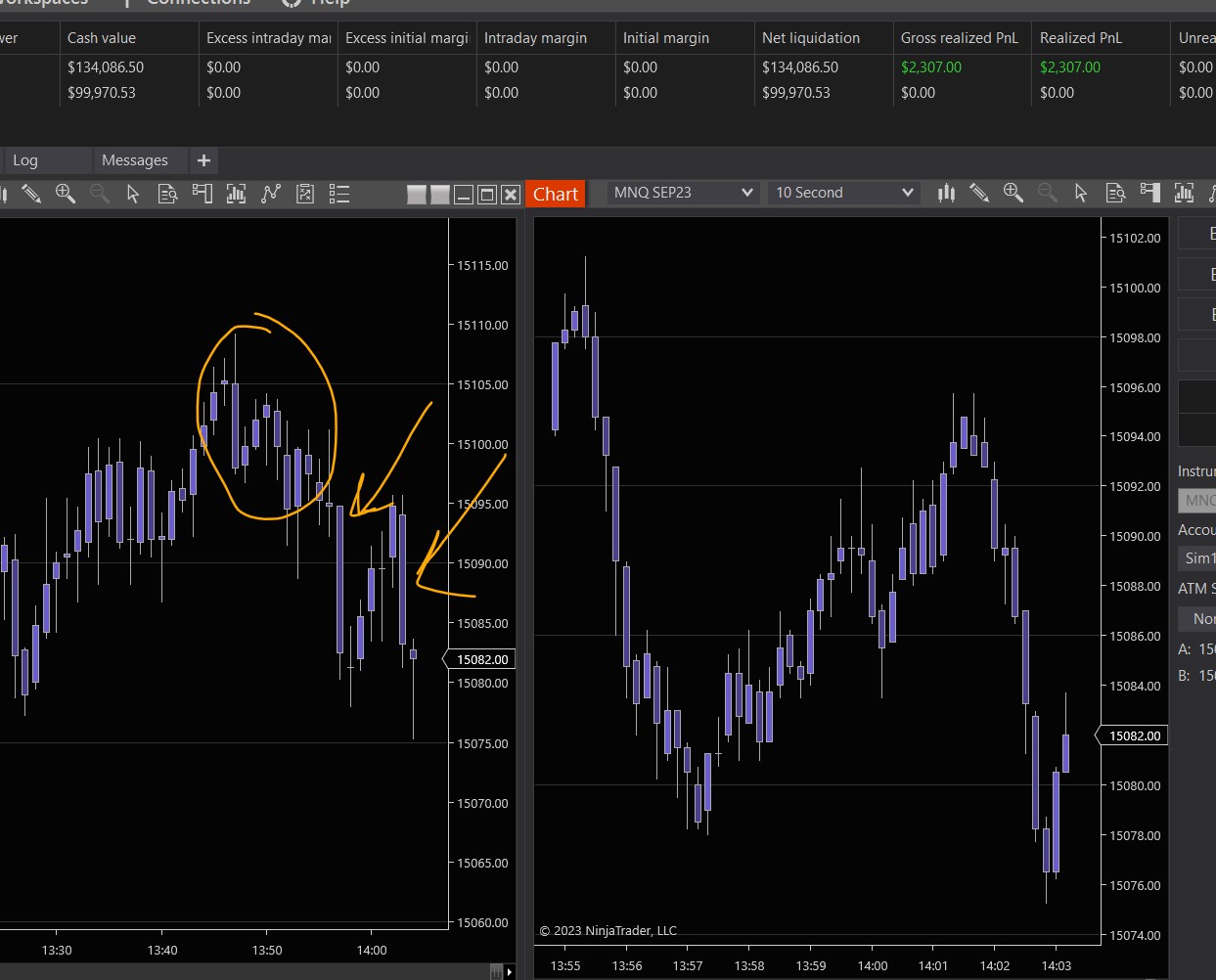This screenshot has height=980, width=1216.
Task: Show the Data Box on MNQ chart
Action: (1115, 193)
